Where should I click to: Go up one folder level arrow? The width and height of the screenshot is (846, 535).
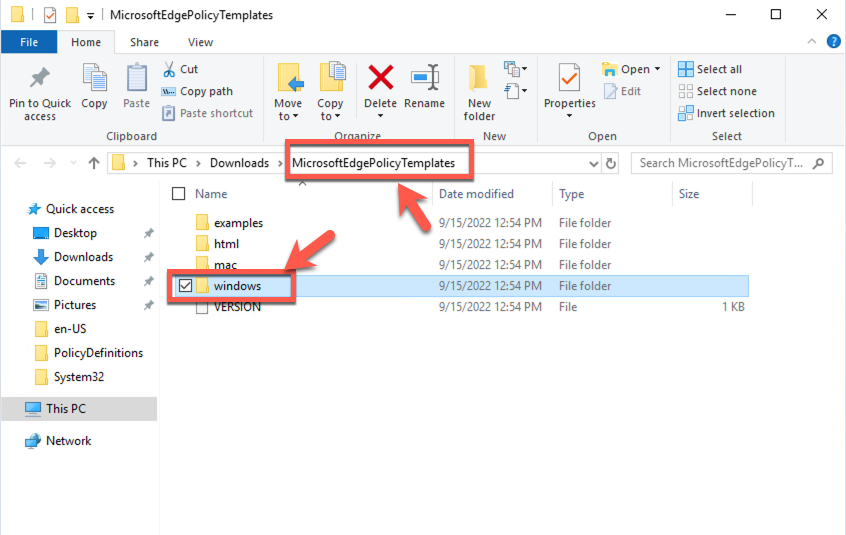pos(94,163)
